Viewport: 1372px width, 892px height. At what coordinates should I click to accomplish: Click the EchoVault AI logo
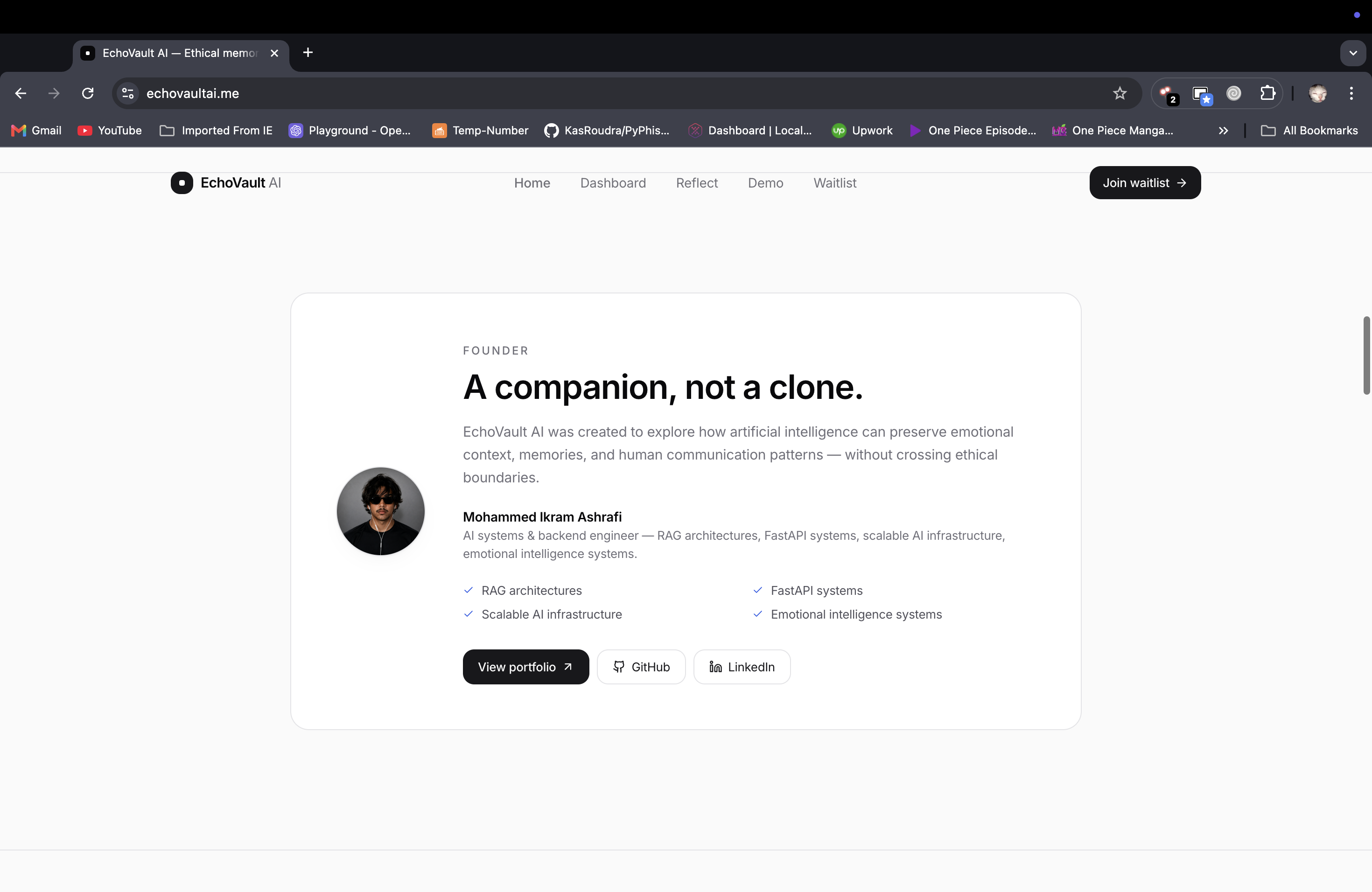click(226, 183)
